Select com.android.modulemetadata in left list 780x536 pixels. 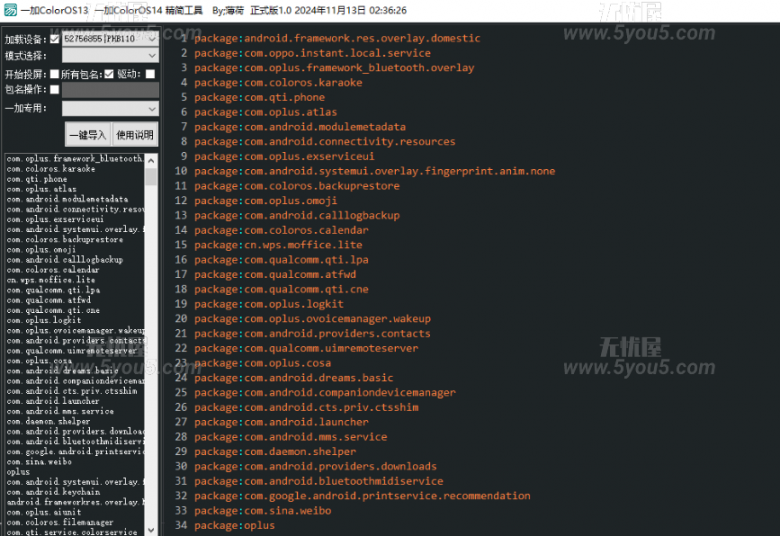coord(67,199)
